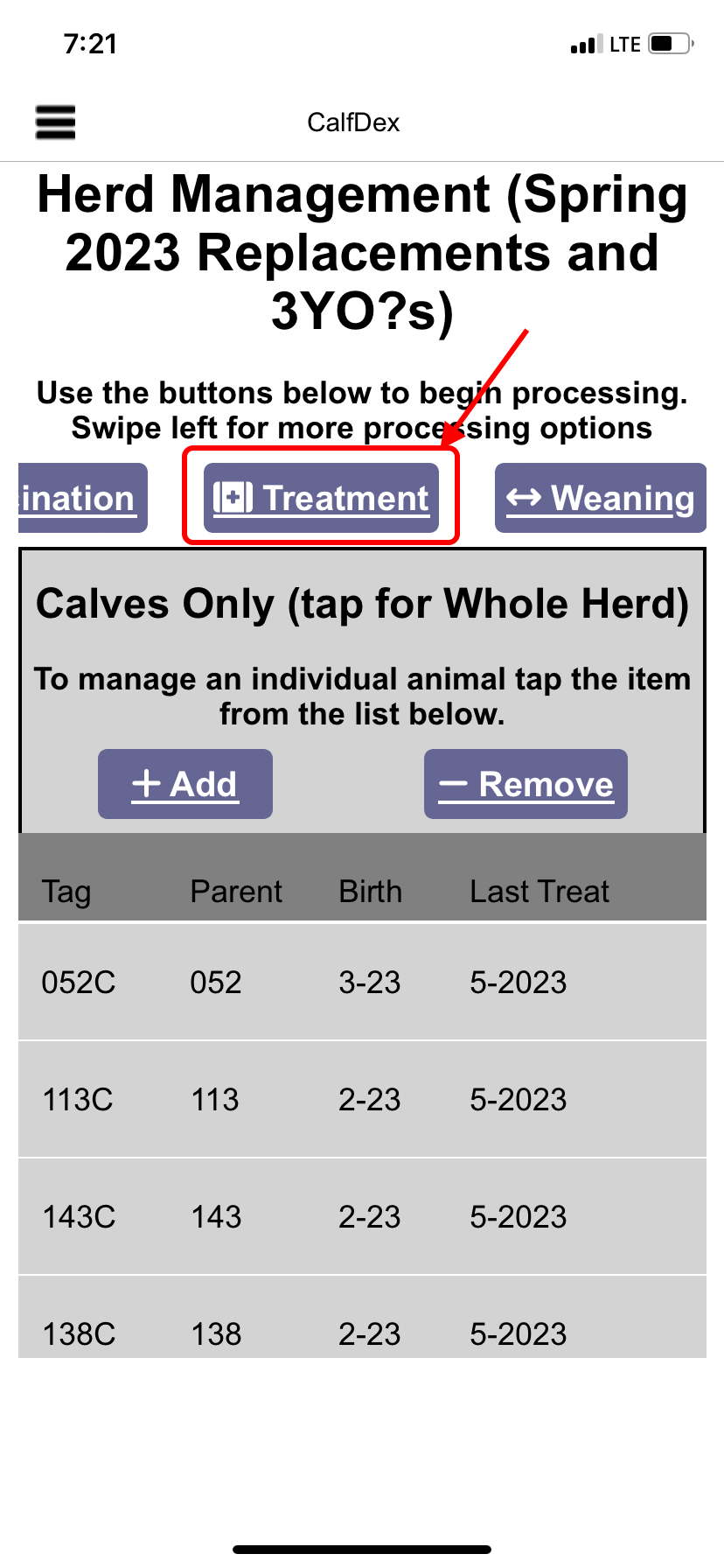The image size is (724, 1568).
Task: Tap the Birth column header
Action: click(x=371, y=892)
